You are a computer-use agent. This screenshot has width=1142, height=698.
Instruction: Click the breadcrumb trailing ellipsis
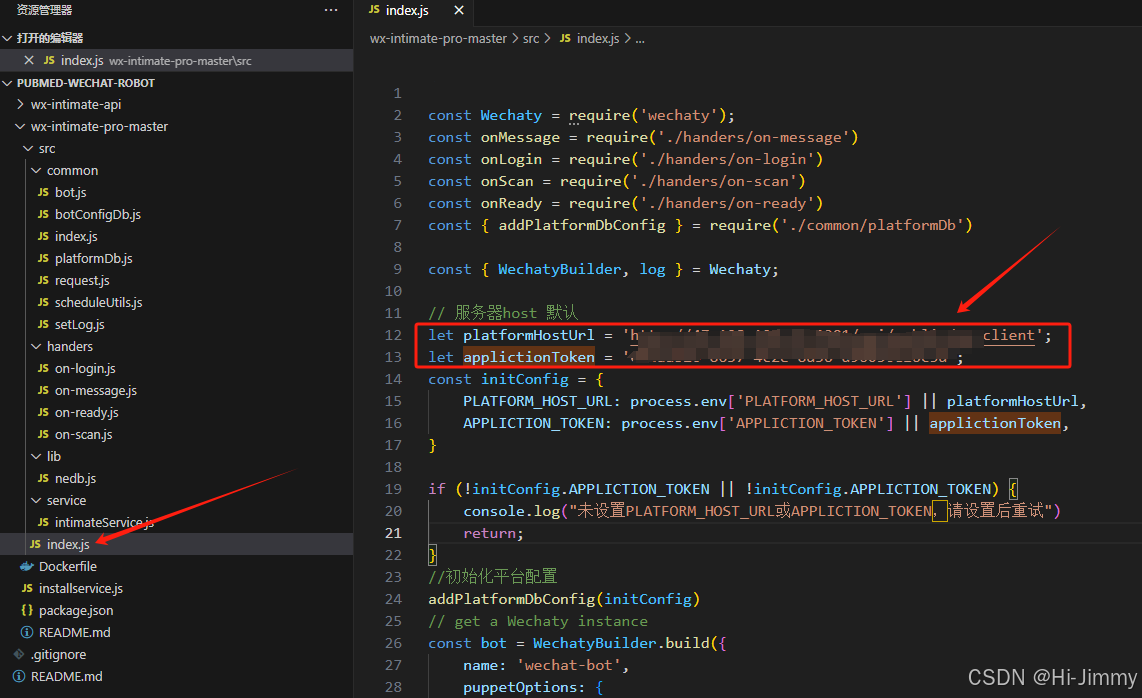639,39
